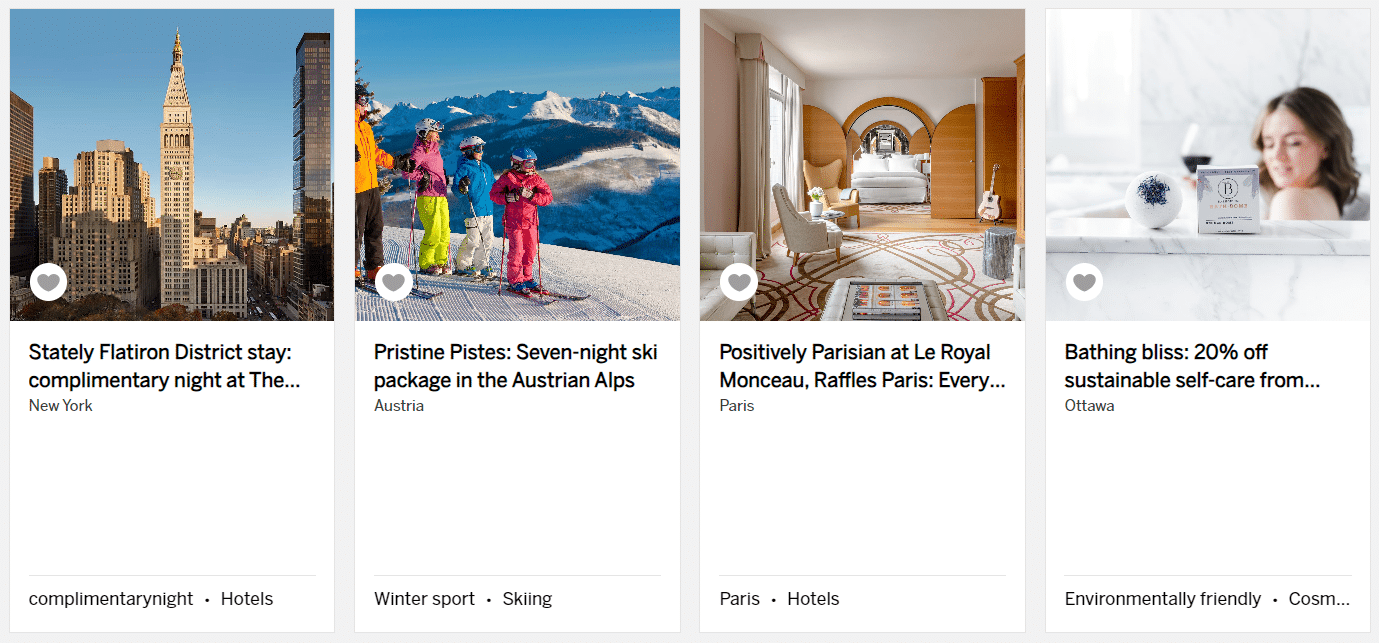Save the Le Royal Monceau Paris offer heart
This screenshot has width=1379, height=643.
(739, 282)
